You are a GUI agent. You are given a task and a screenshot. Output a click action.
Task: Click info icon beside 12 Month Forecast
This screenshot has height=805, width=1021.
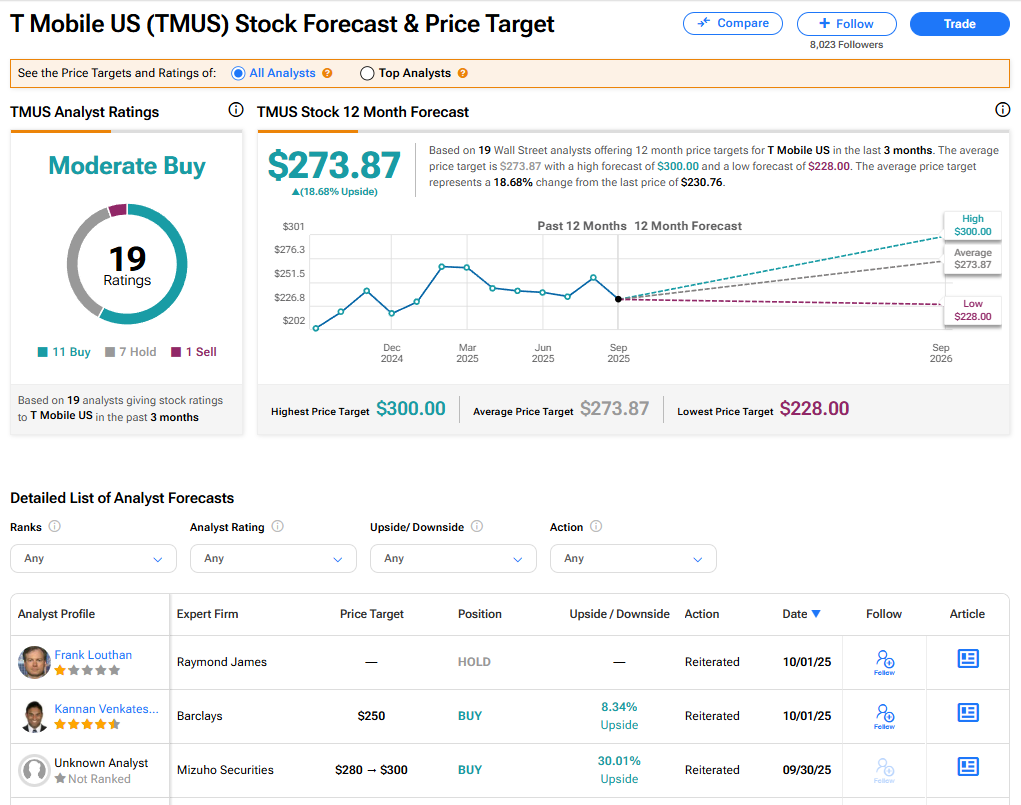[1002, 110]
